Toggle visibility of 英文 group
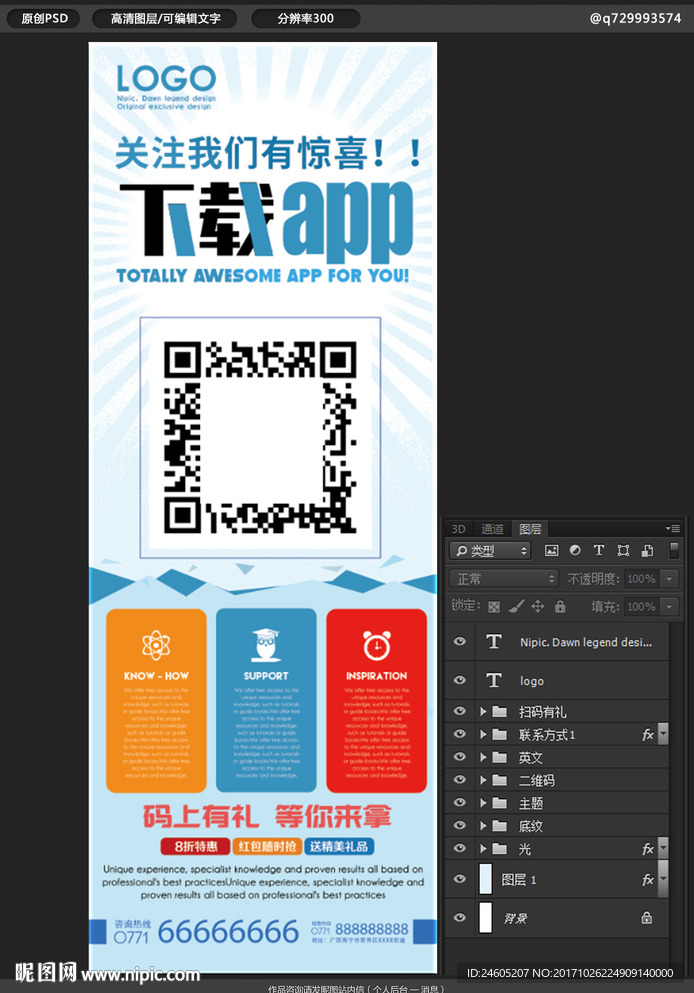Screen dimensions: 694x993 click(460, 757)
